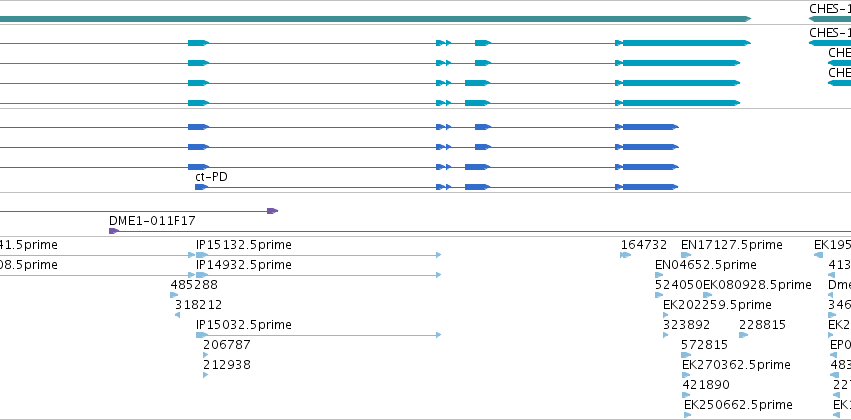Click the EN17127.5prime label
The height and width of the screenshot is (420, 851).
coord(732,245)
